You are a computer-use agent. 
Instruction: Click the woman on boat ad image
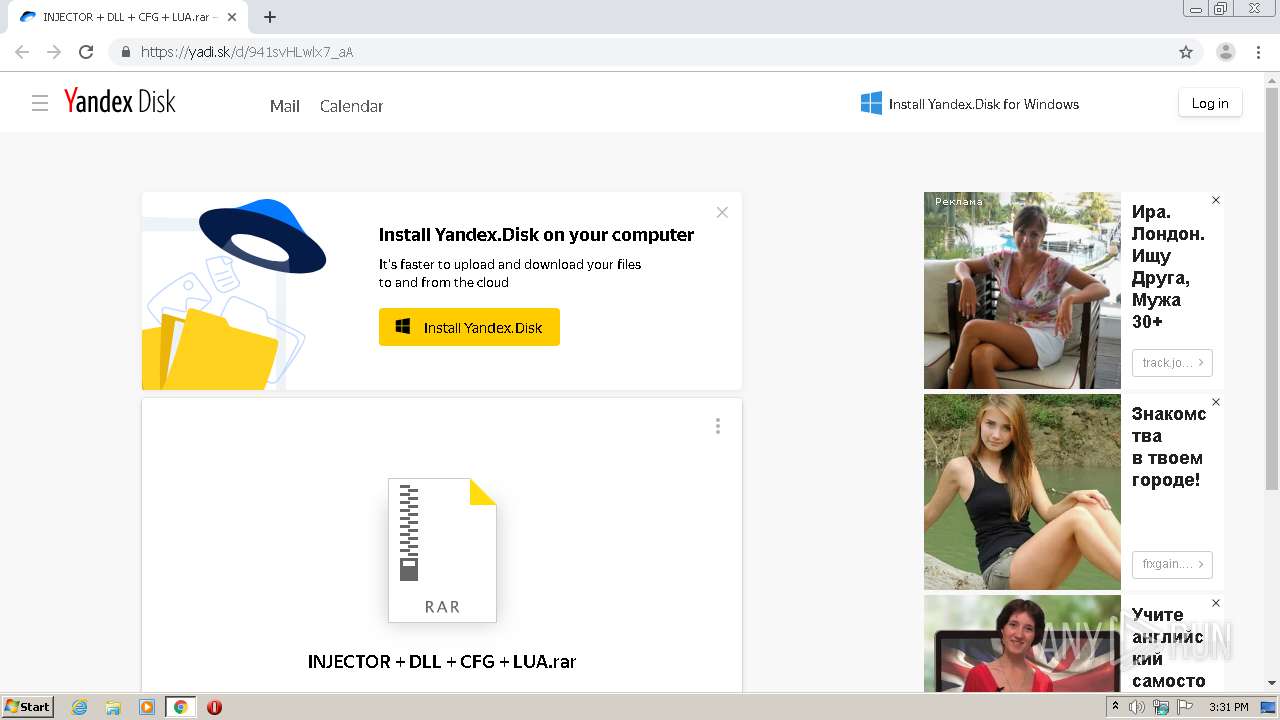click(1022, 290)
